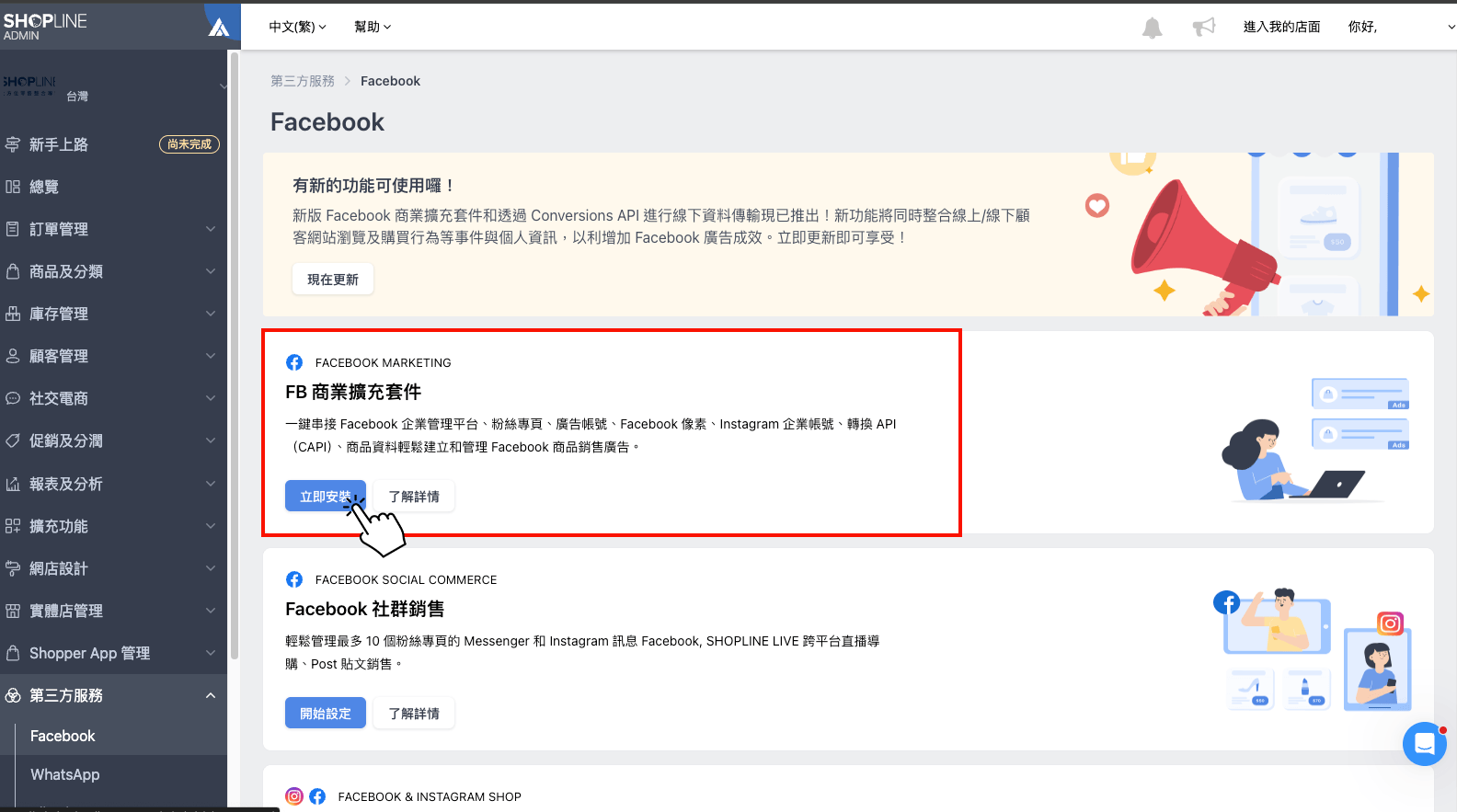1457x812 pixels.
Task: Click the 報表及分析 chart icon
Action: 13,484
